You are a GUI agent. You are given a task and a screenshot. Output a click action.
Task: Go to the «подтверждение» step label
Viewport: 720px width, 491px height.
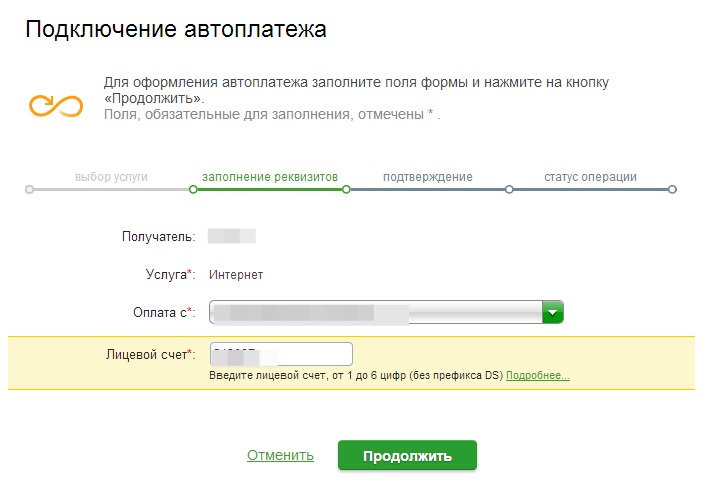[x=428, y=177]
